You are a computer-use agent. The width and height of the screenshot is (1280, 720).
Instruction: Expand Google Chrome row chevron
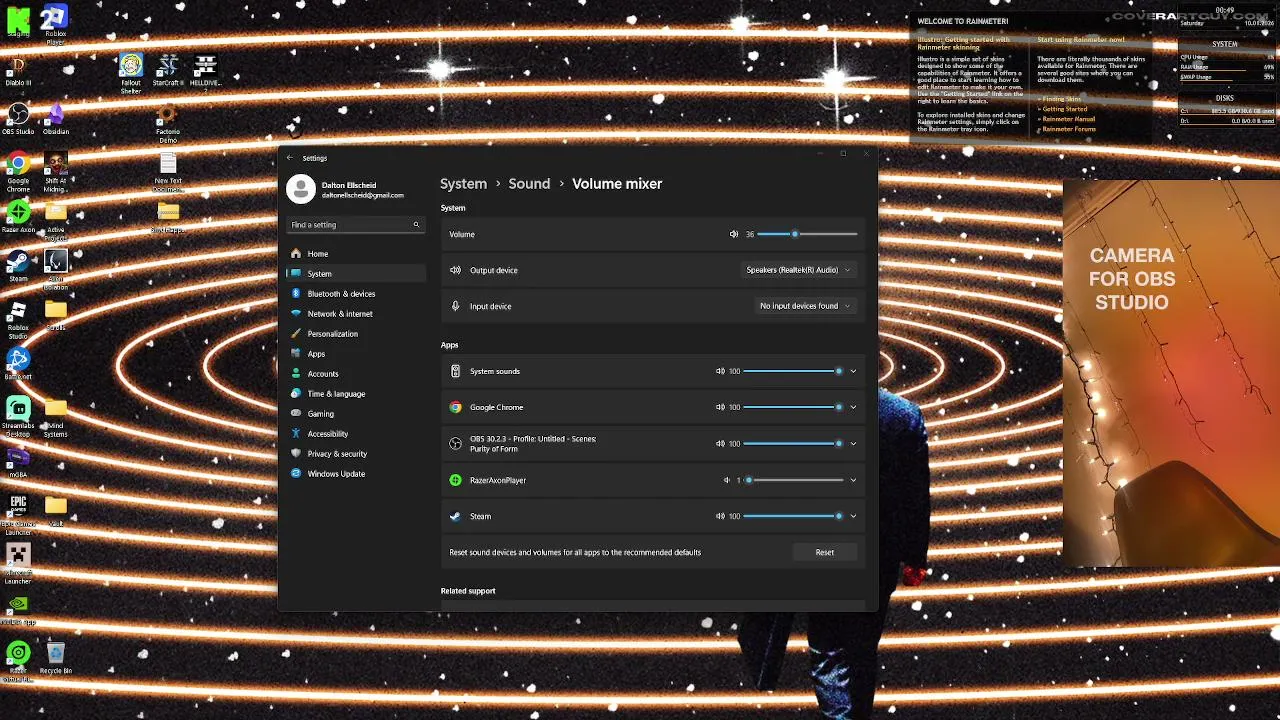tap(853, 407)
